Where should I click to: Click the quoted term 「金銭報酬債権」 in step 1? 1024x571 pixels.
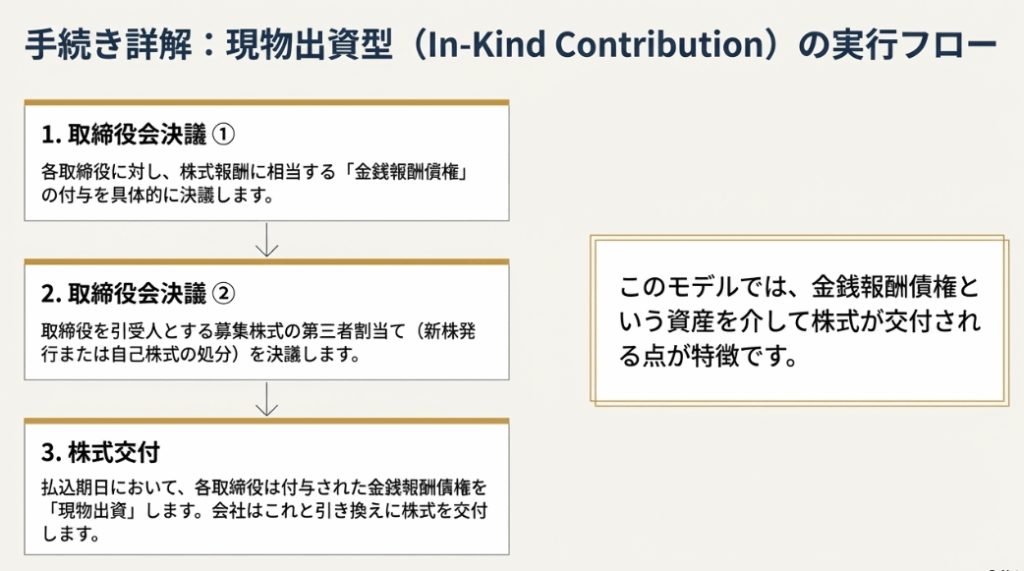coord(409,173)
